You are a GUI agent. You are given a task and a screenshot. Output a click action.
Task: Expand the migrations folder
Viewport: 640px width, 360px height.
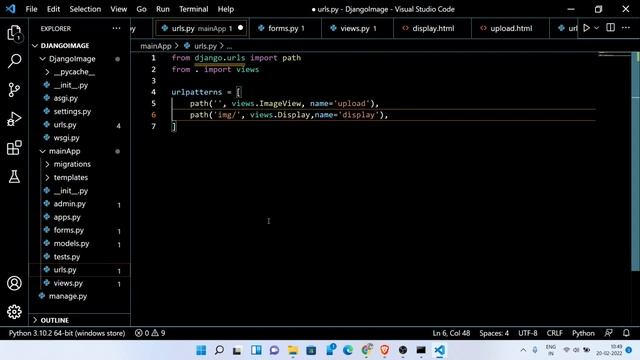47,164
